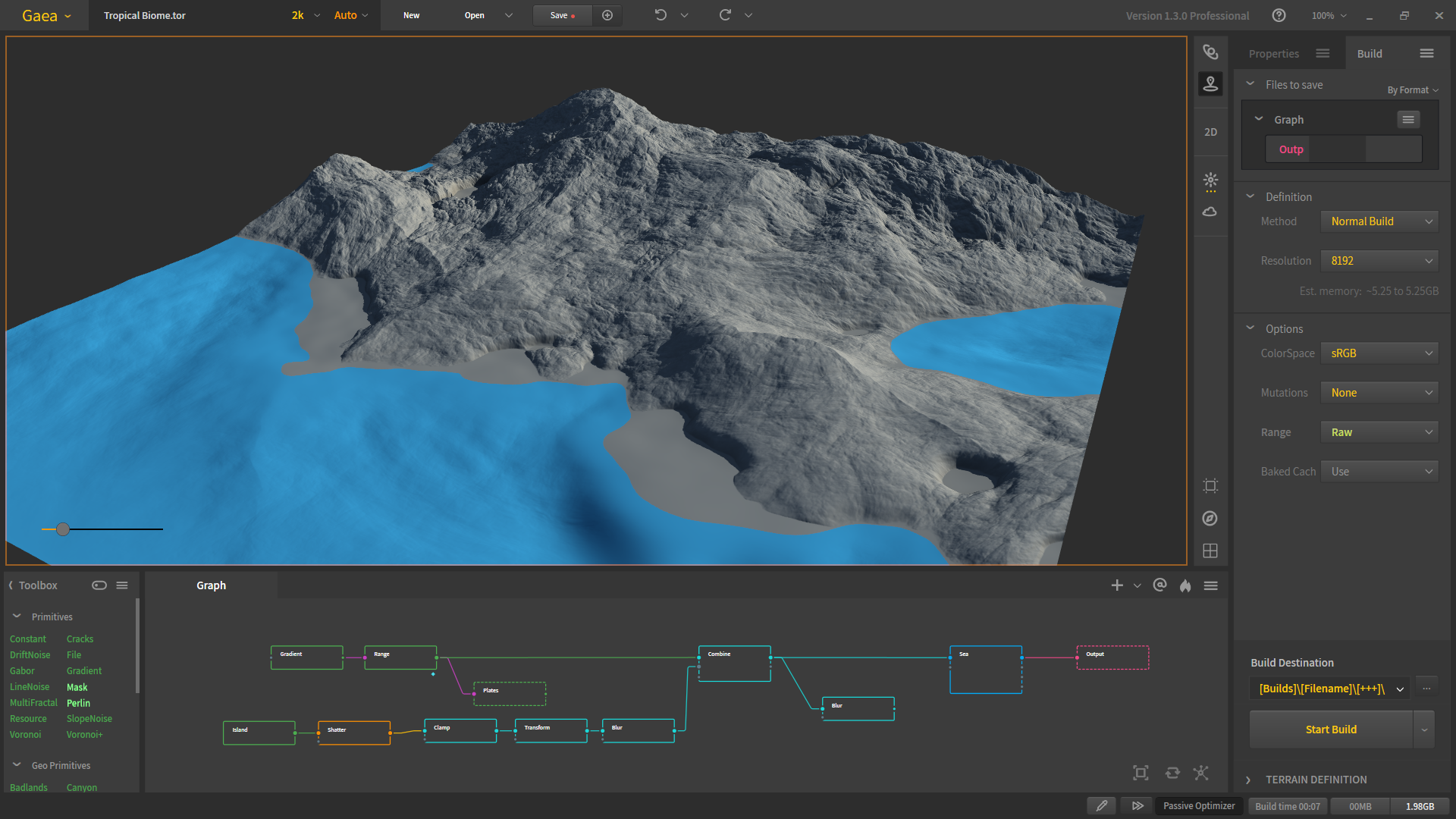This screenshot has width=1456, height=819.
Task: Open the Gaea main menu
Action: (45, 16)
